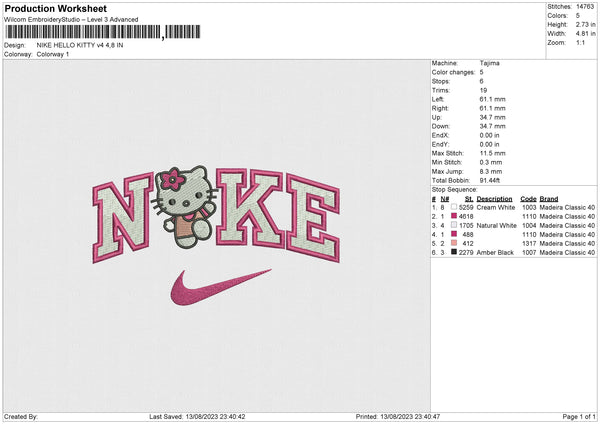The image size is (600, 424).
Task: Click the 'Stops:' label
Action: pos(441,81)
